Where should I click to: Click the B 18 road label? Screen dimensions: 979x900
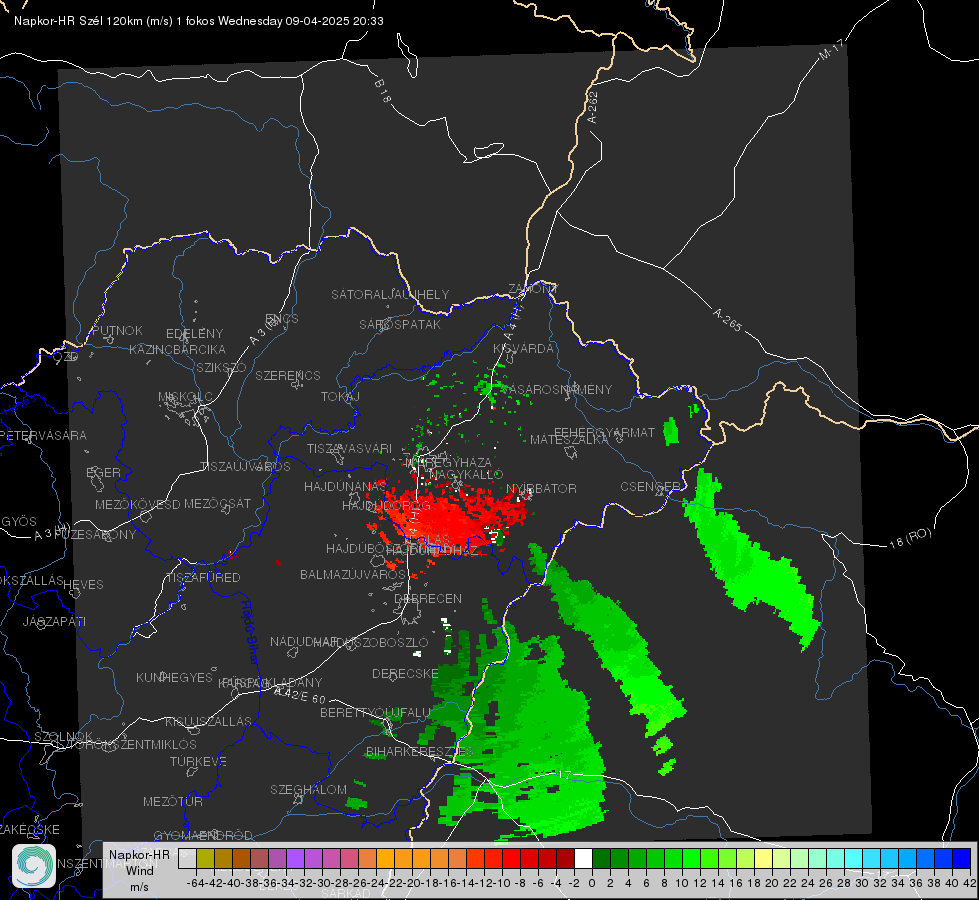pos(383,91)
